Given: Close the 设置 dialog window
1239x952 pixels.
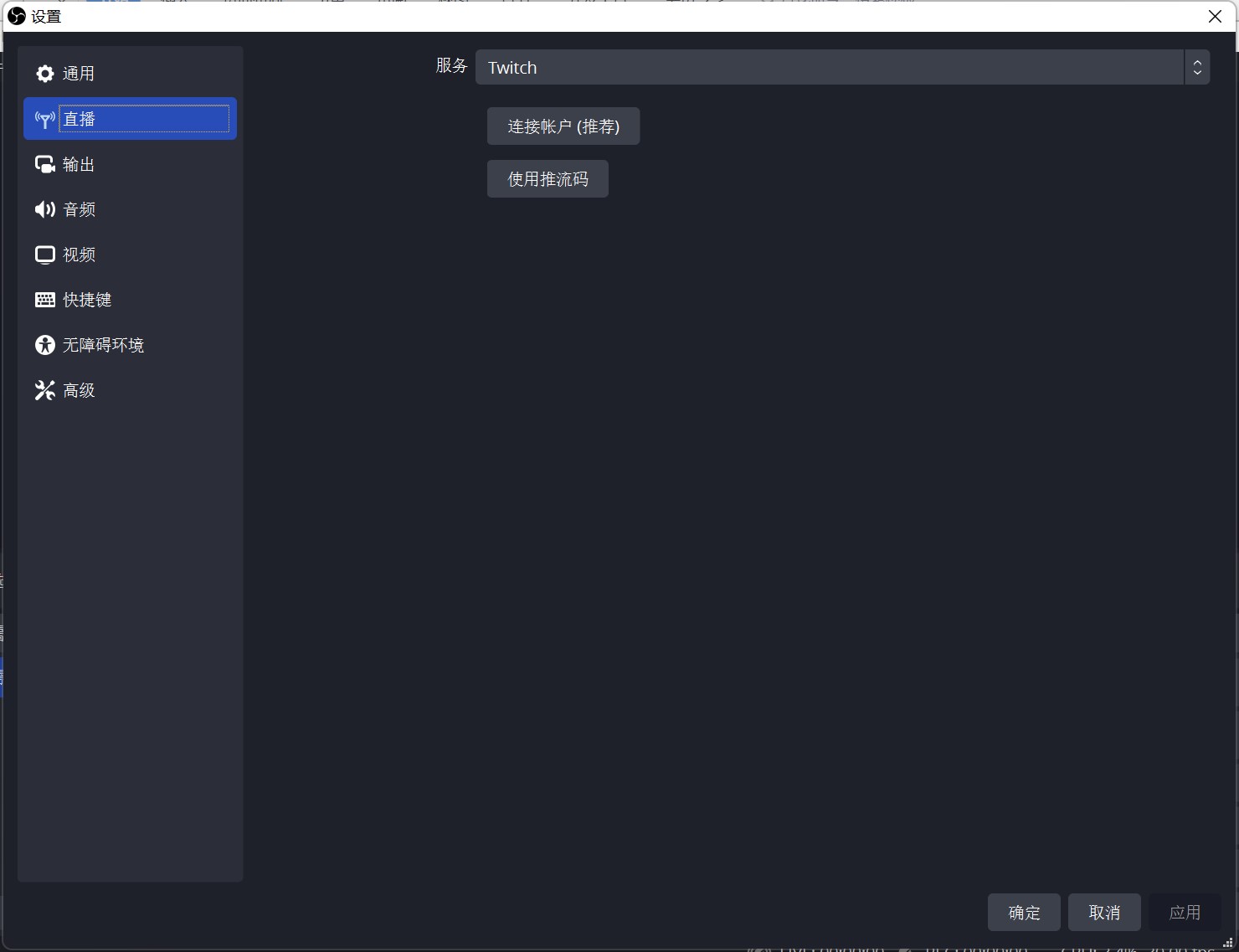Looking at the screenshot, I should (1215, 16).
